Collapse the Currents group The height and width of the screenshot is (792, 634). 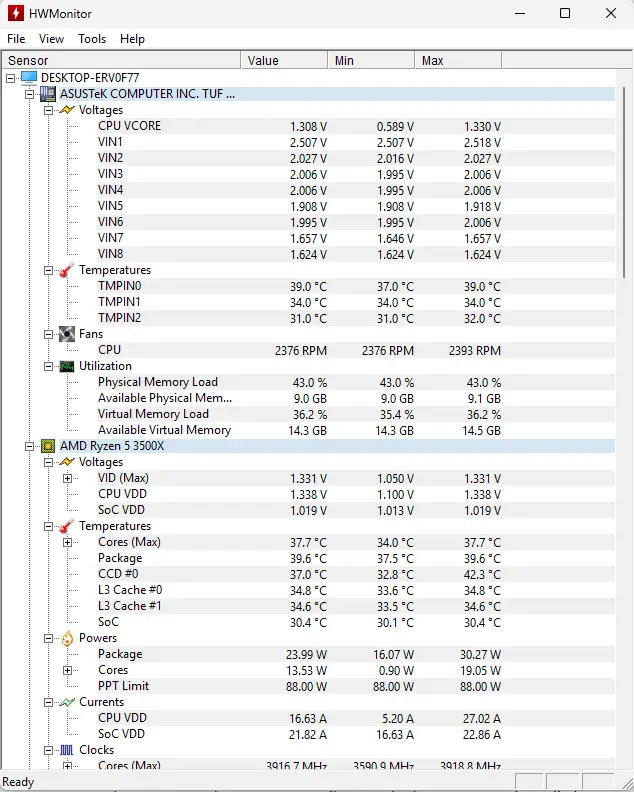coord(48,702)
